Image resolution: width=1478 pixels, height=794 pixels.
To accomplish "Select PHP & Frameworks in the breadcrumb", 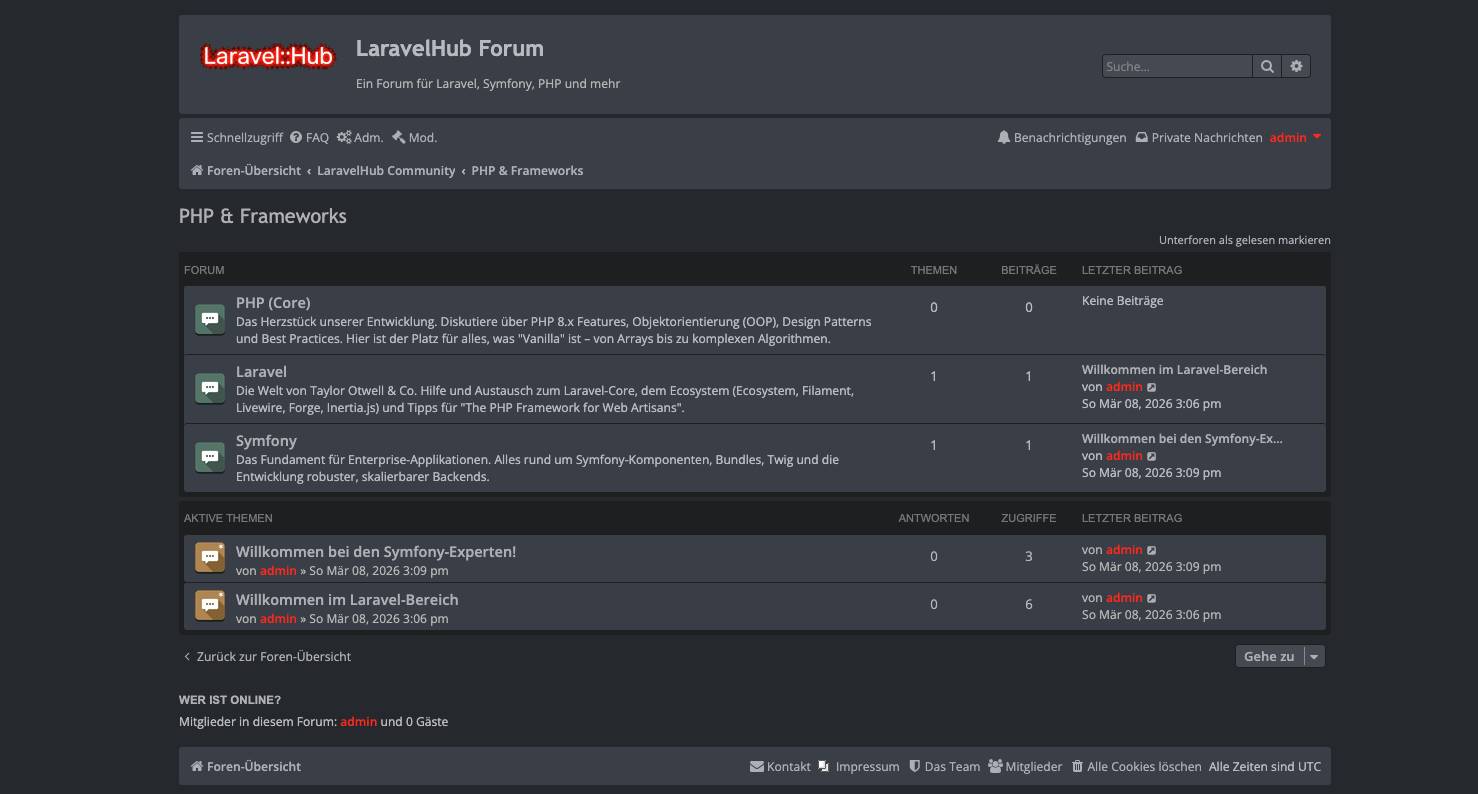I will click(527, 170).
